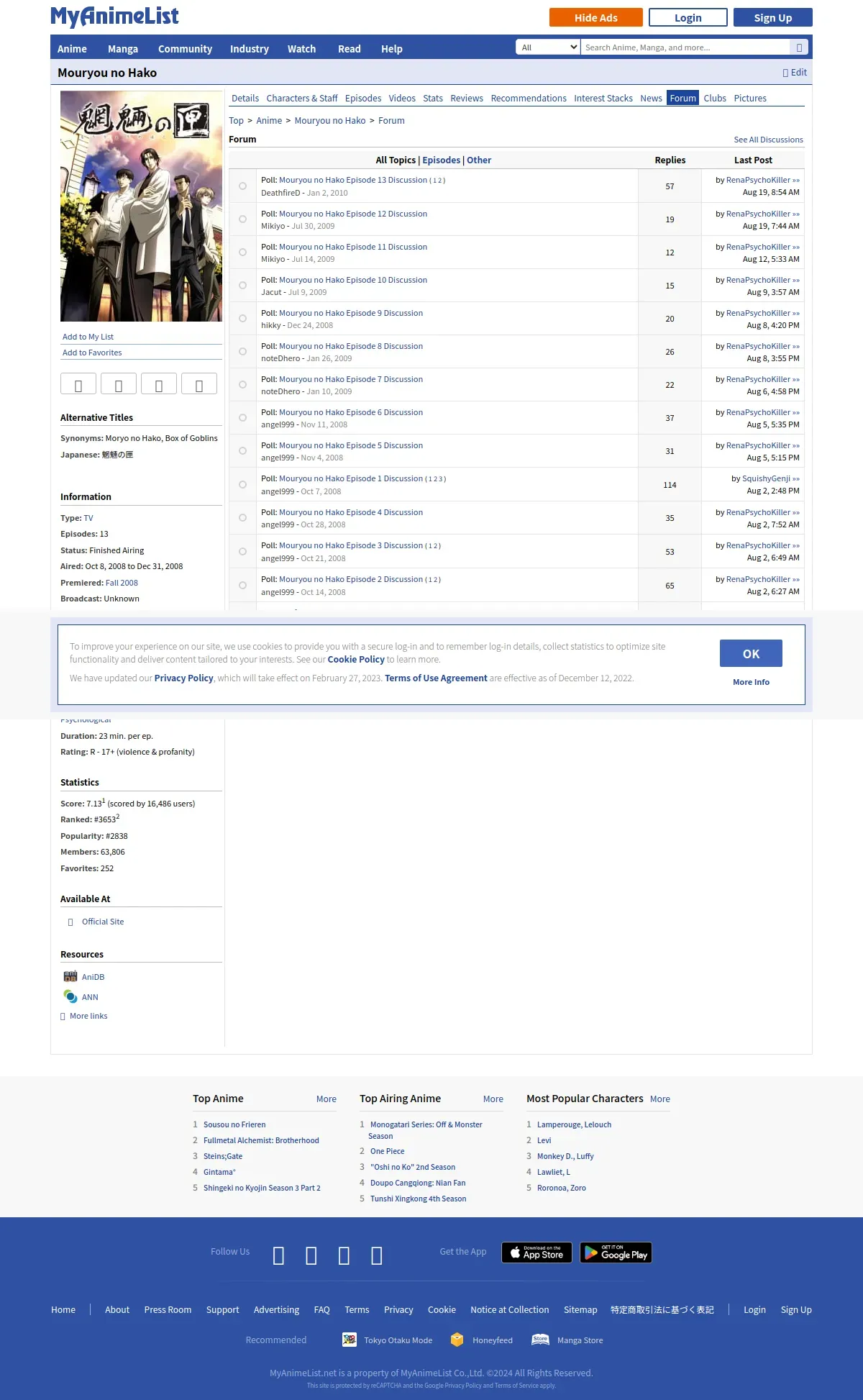Click the Sign Up button in header

pyautogui.click(x=773, y=17)
